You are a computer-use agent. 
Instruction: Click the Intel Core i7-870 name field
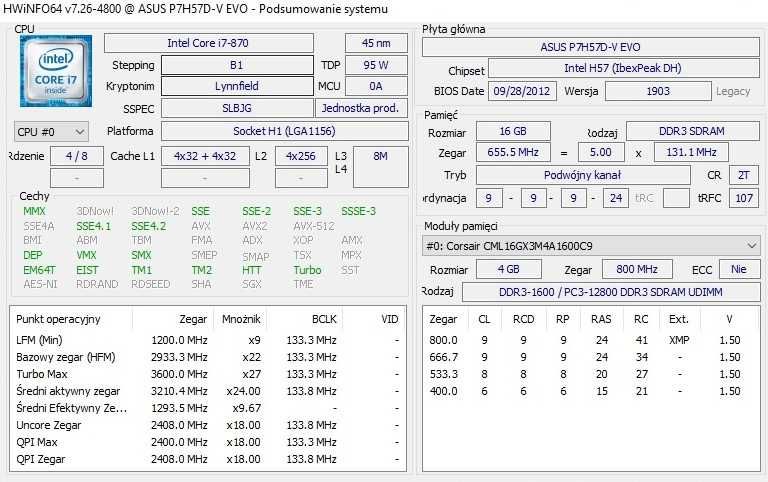click(209, 43)
